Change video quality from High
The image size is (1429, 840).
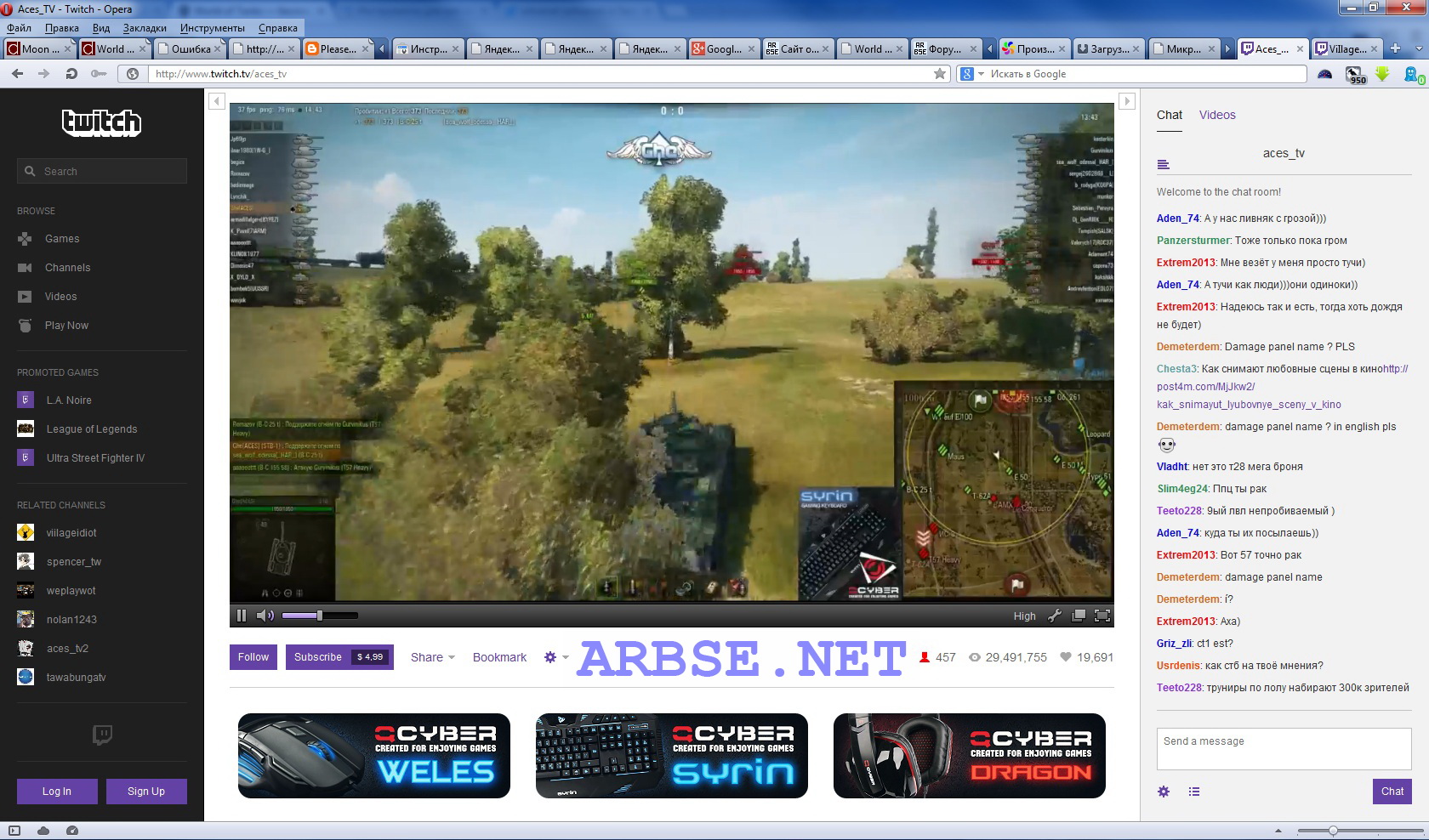[x=1024, y=616]
